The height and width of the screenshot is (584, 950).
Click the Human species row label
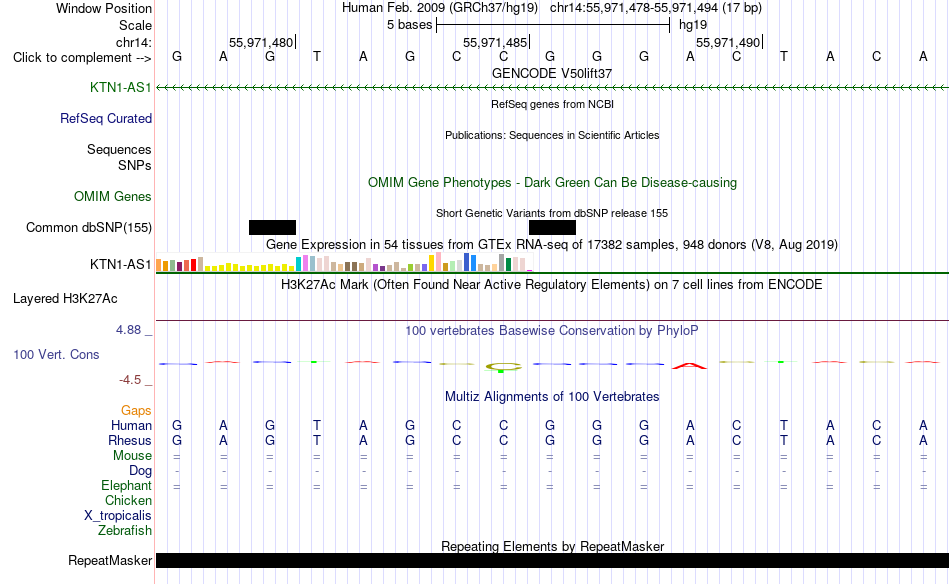coord(131,426)
